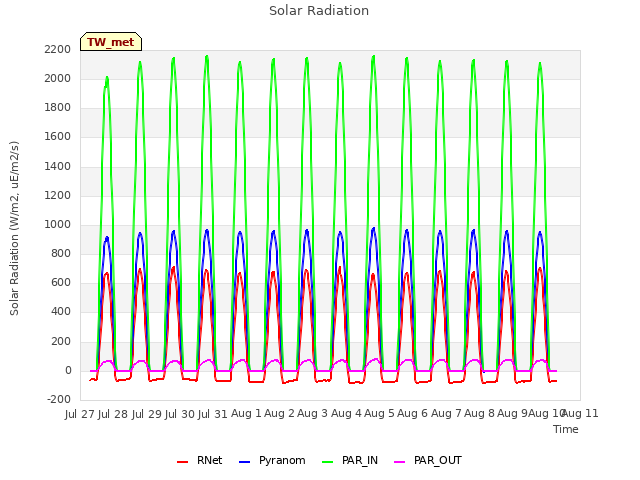
Task: Click the Aug 4 x-axis date label
Action: [346, 414]
